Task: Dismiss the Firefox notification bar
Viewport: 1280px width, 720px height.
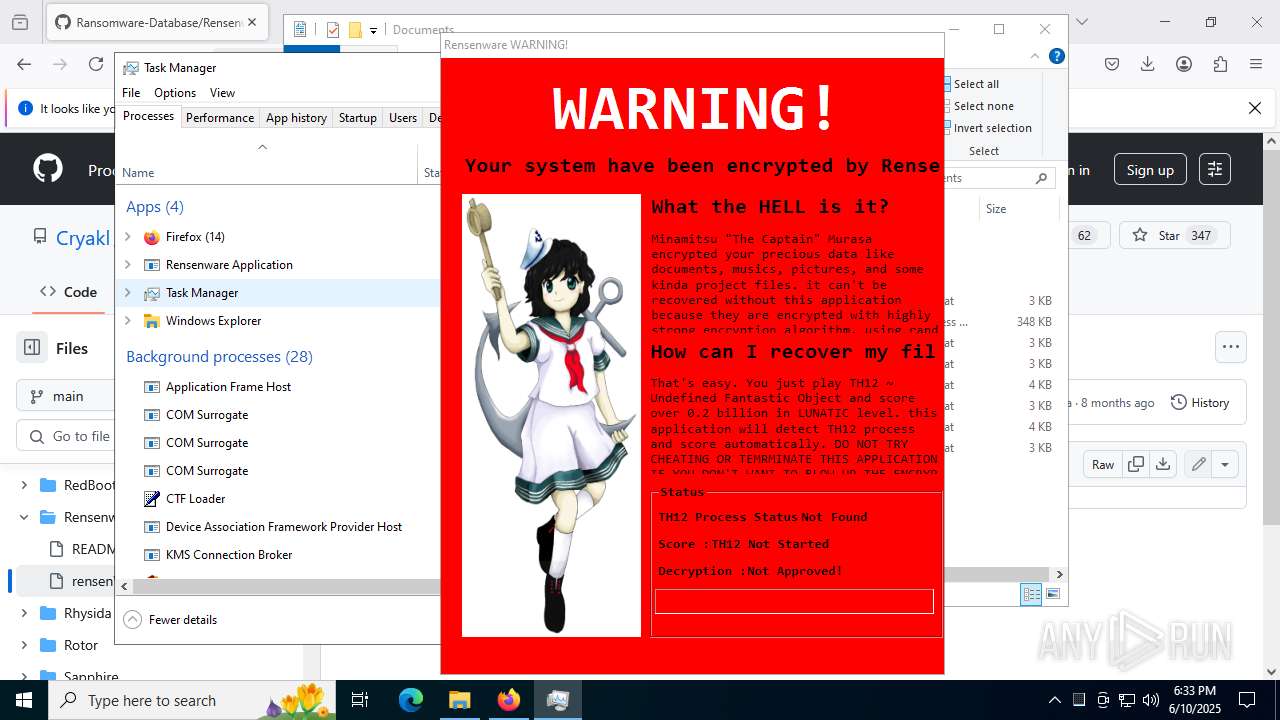Action: point(1255,108)
